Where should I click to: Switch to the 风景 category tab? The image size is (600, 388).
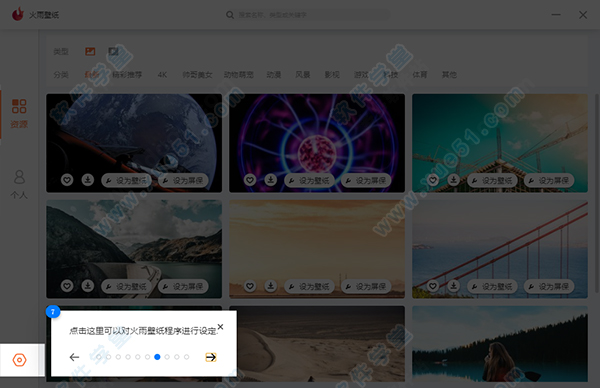(303, 75)
